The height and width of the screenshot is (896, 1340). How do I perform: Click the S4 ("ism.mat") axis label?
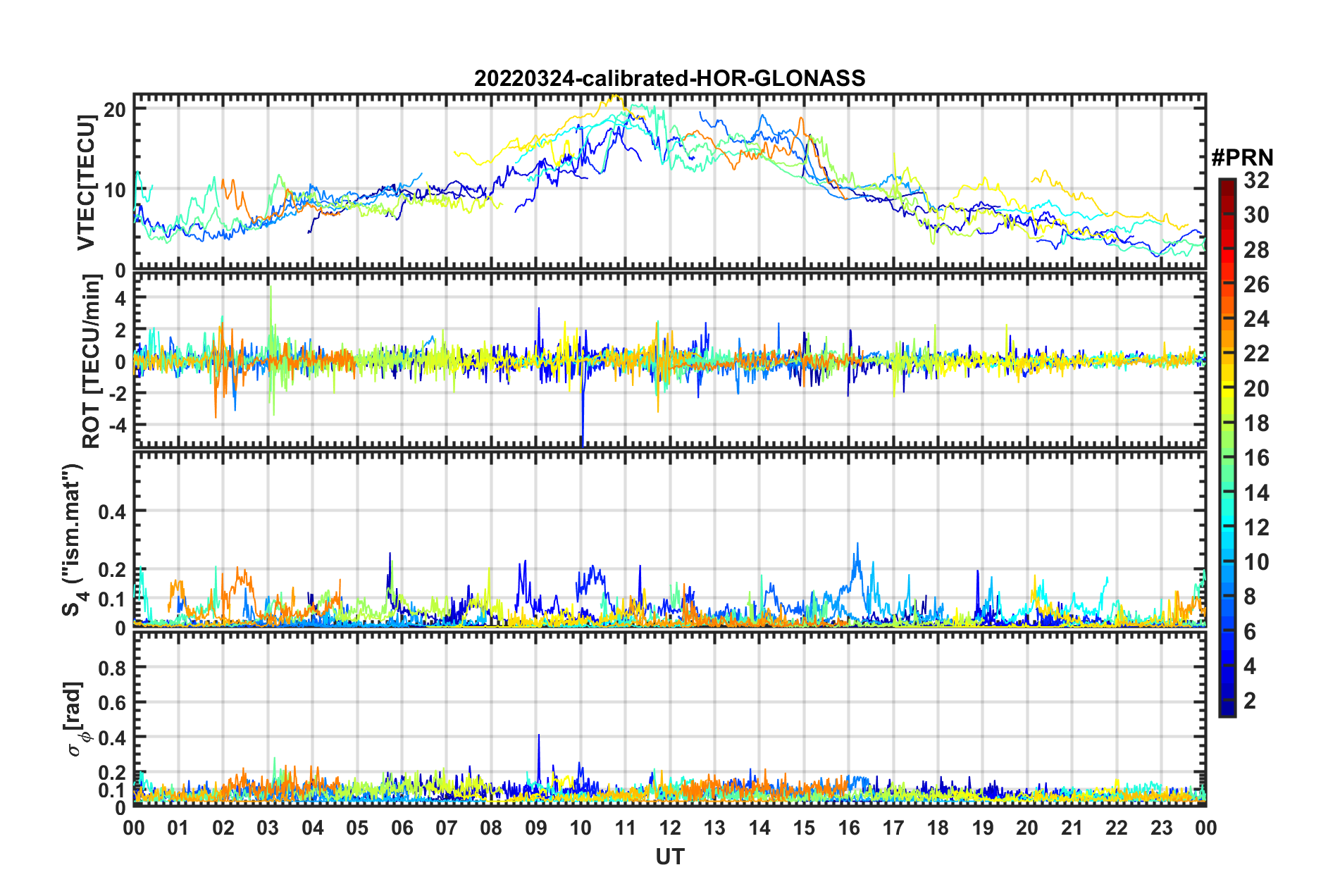73,540
